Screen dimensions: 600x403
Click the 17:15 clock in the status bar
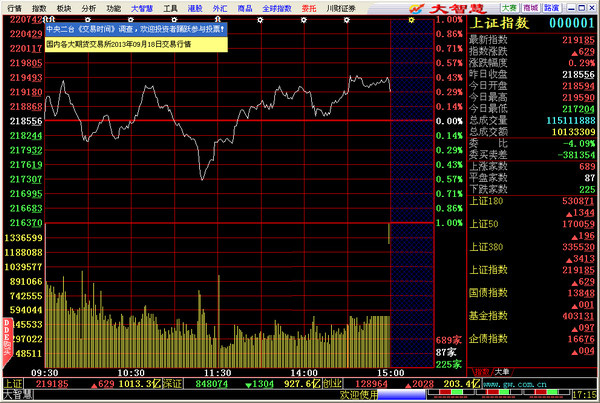point(584,395)
